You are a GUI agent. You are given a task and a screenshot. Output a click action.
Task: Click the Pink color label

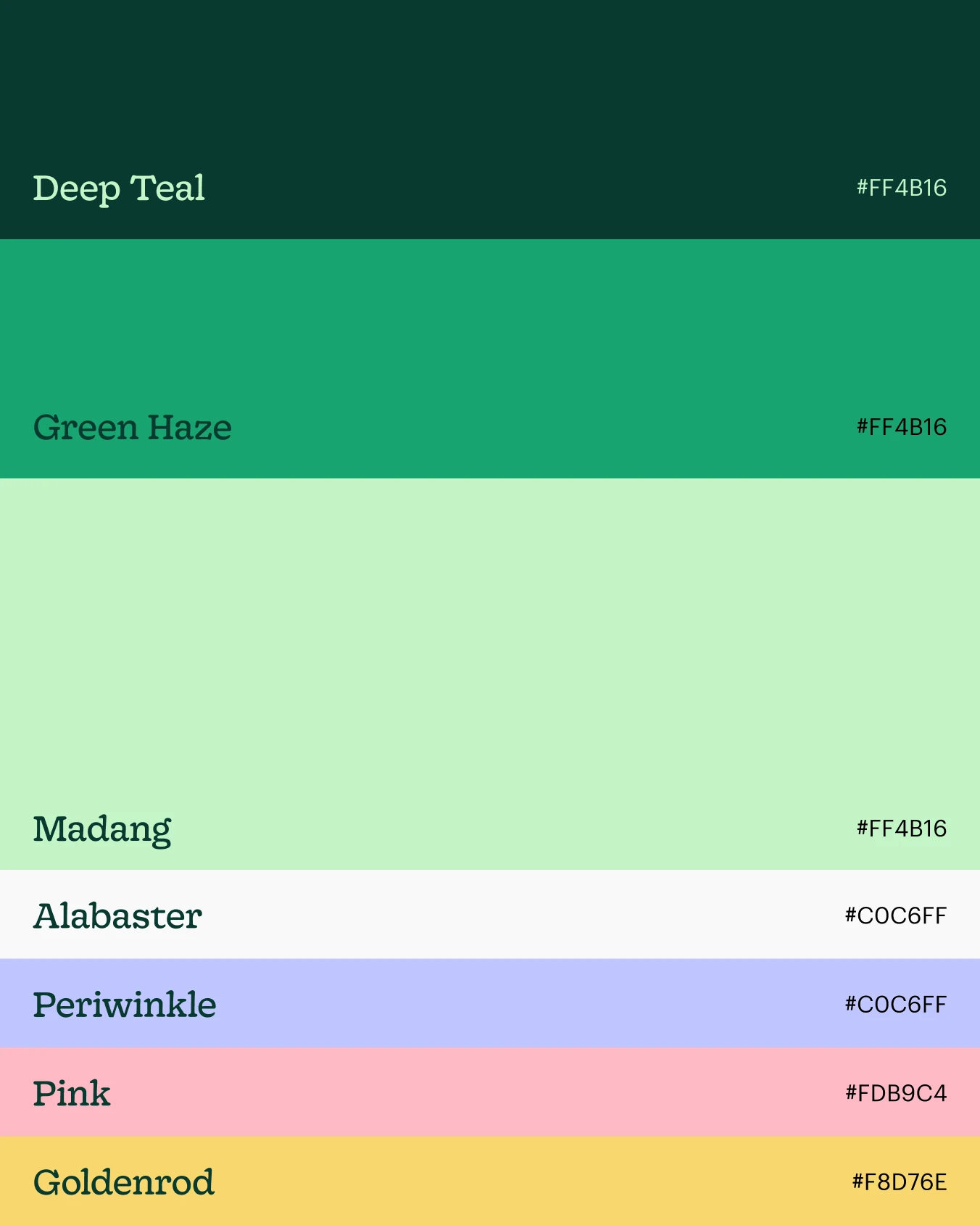[x=72, y=1094]
